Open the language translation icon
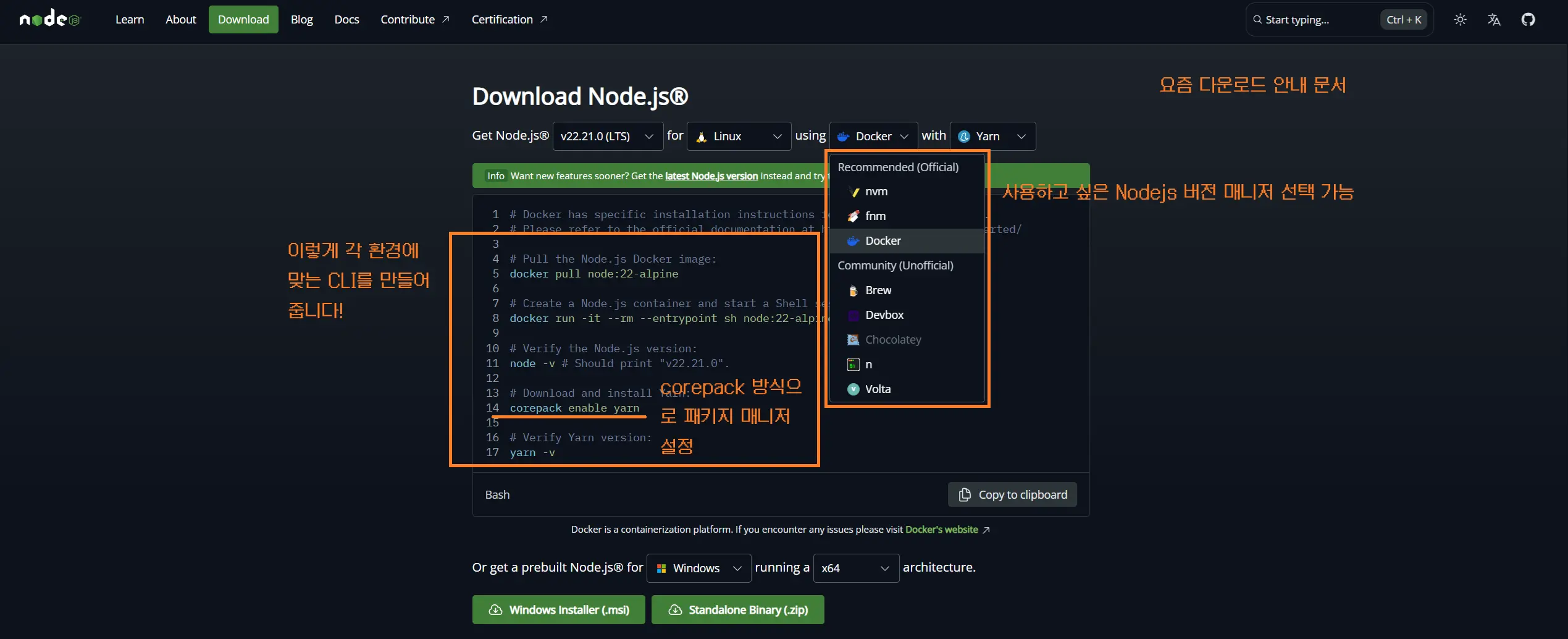Viewport: 1568px width, 639px height. pos(1494,19)
